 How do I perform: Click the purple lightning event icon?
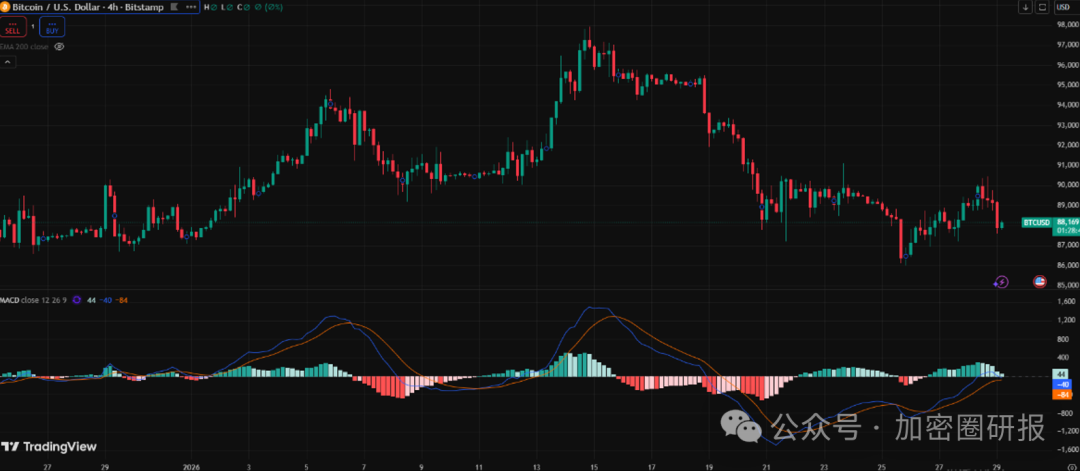1001,282
